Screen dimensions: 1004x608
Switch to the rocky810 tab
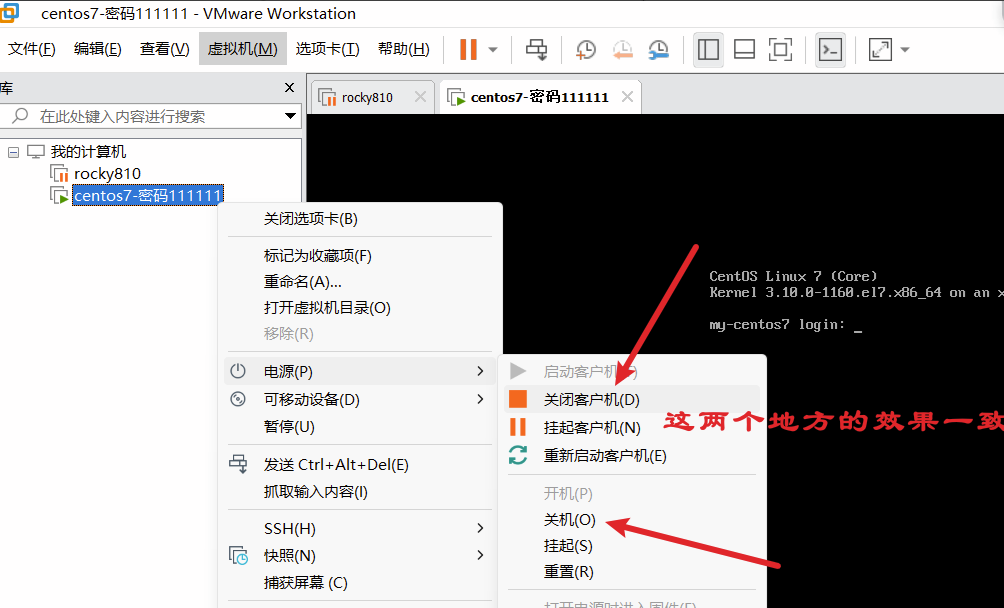(x=367, y=97)
